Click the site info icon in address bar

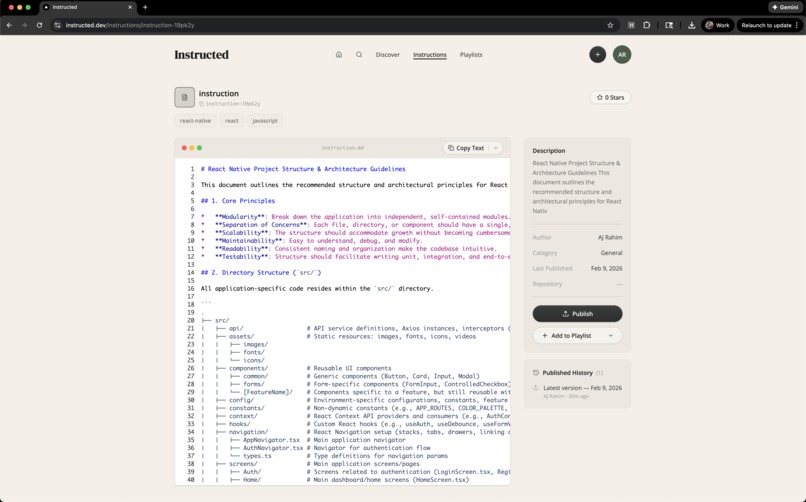[x=58, y=25]
